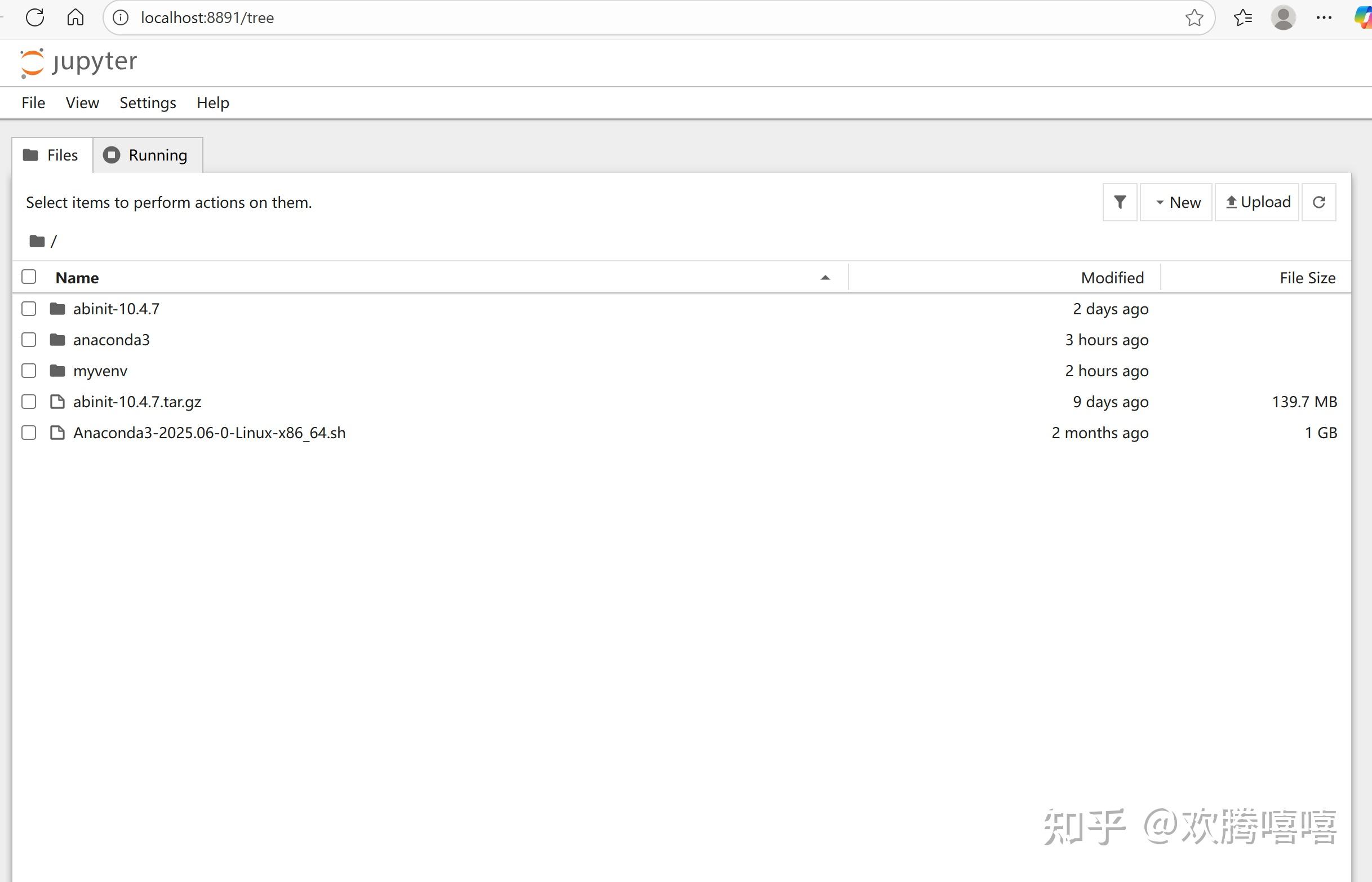
Task: Click the file icon next to abinit-10.4.7.tar.gz
Action: pyautogui.click(x=57, y=402)
